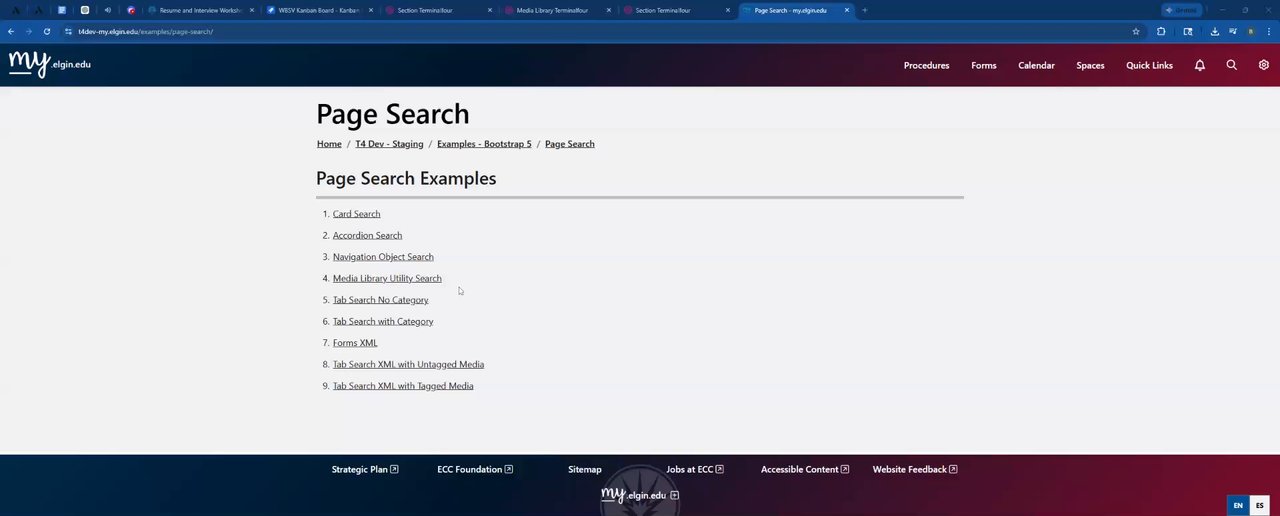Screen dimensions: 1280x516
Task: Open T4 Dev - Staging breadcrumb
Action: (x=389, y=144)
